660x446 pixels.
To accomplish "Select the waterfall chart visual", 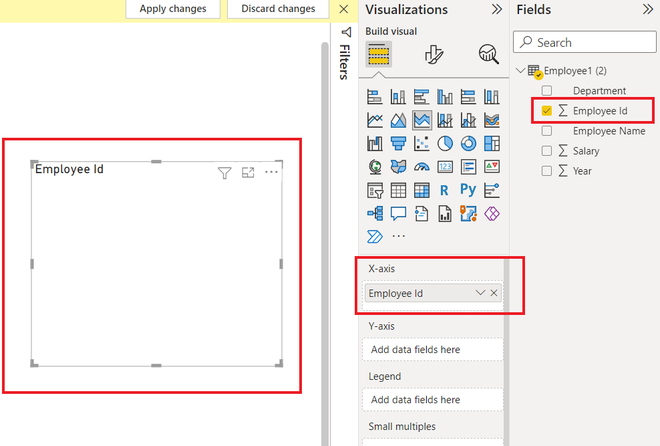I will [x=374, y=143].
